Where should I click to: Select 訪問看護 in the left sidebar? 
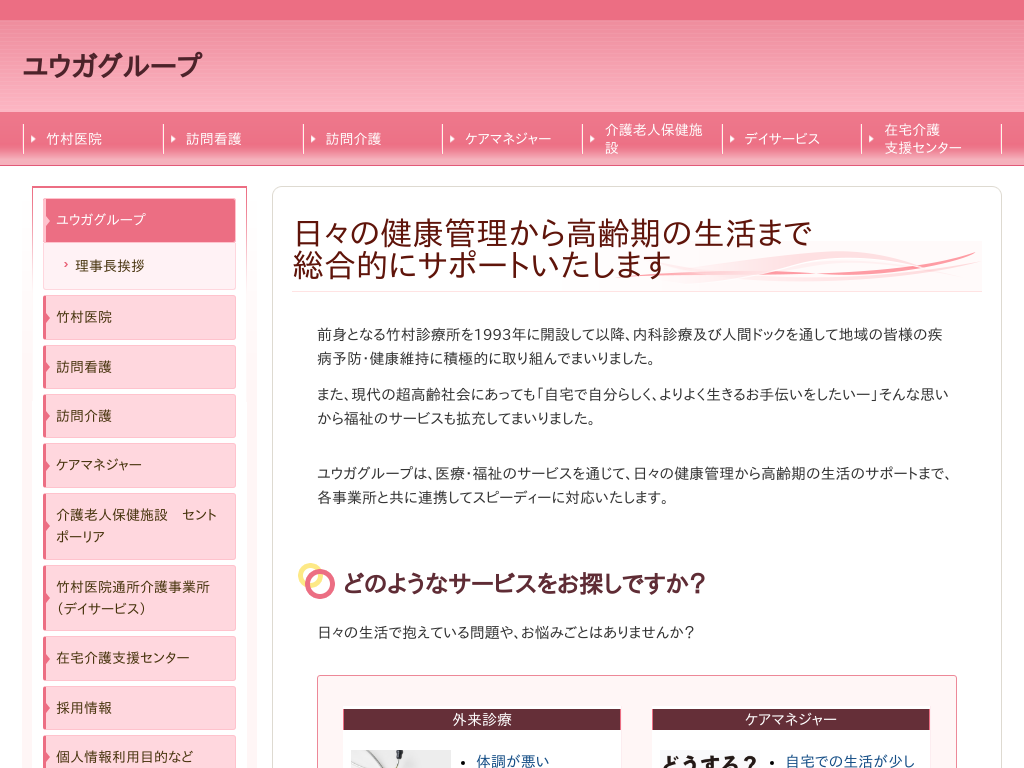(140, 367)
